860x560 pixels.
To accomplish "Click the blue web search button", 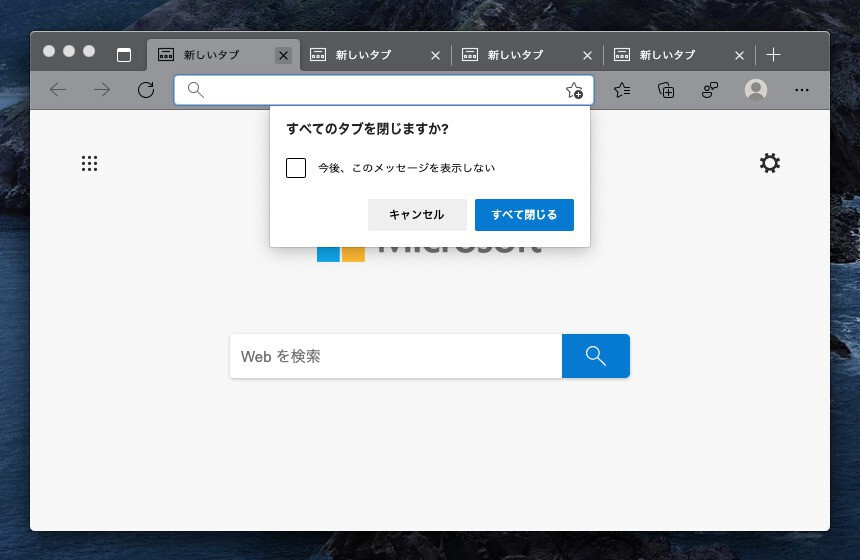I will pos(596,356).
